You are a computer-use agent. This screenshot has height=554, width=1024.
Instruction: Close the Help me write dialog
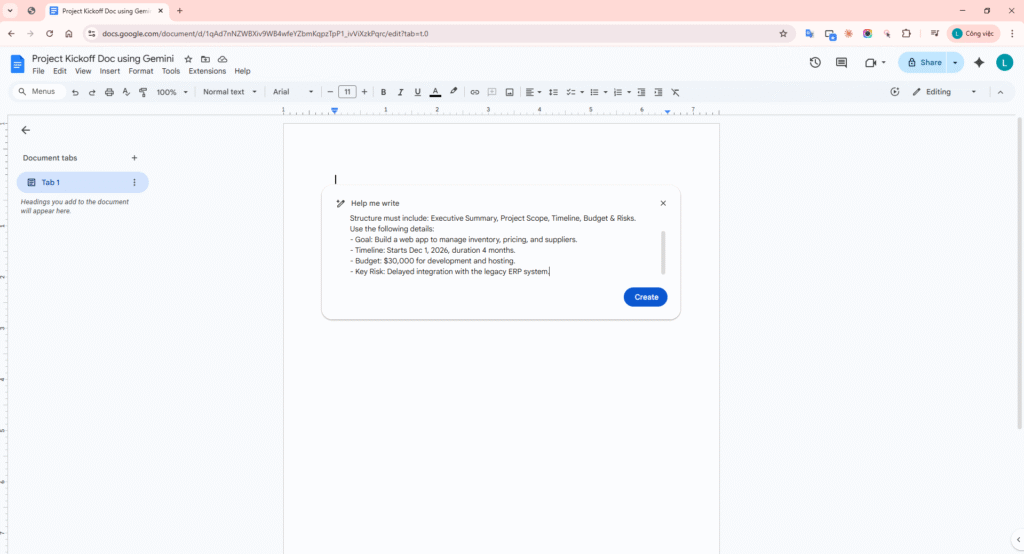tap(663, 203)
